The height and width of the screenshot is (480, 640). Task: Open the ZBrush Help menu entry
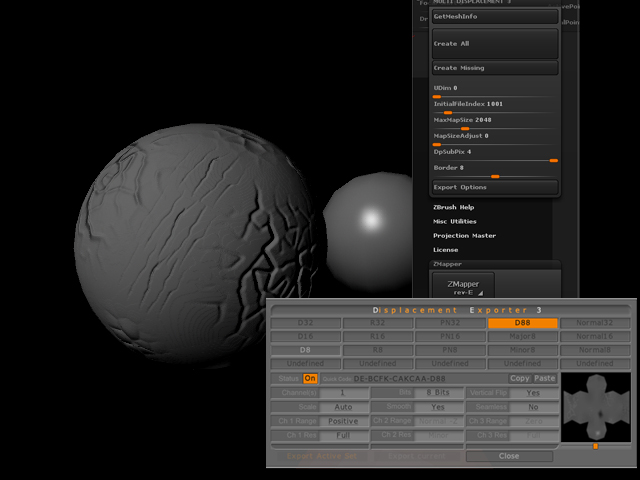(453, 207)
